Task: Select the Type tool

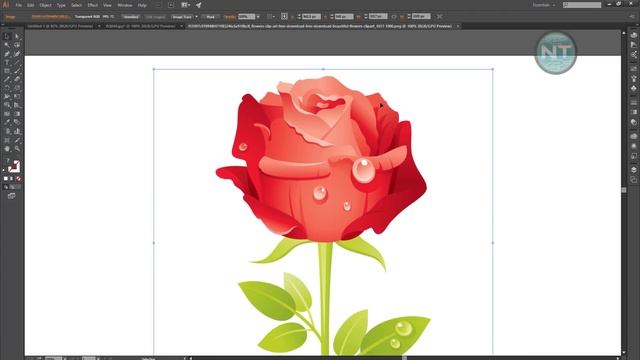Action: pyautogui.click(x=7, y=62)
